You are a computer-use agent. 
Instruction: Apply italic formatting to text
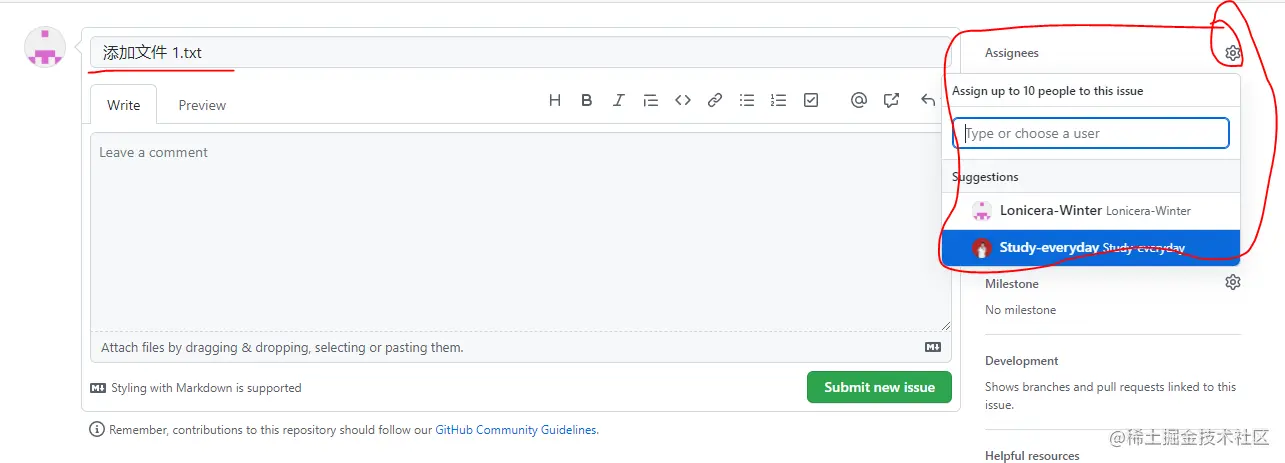tap(619, 100)
